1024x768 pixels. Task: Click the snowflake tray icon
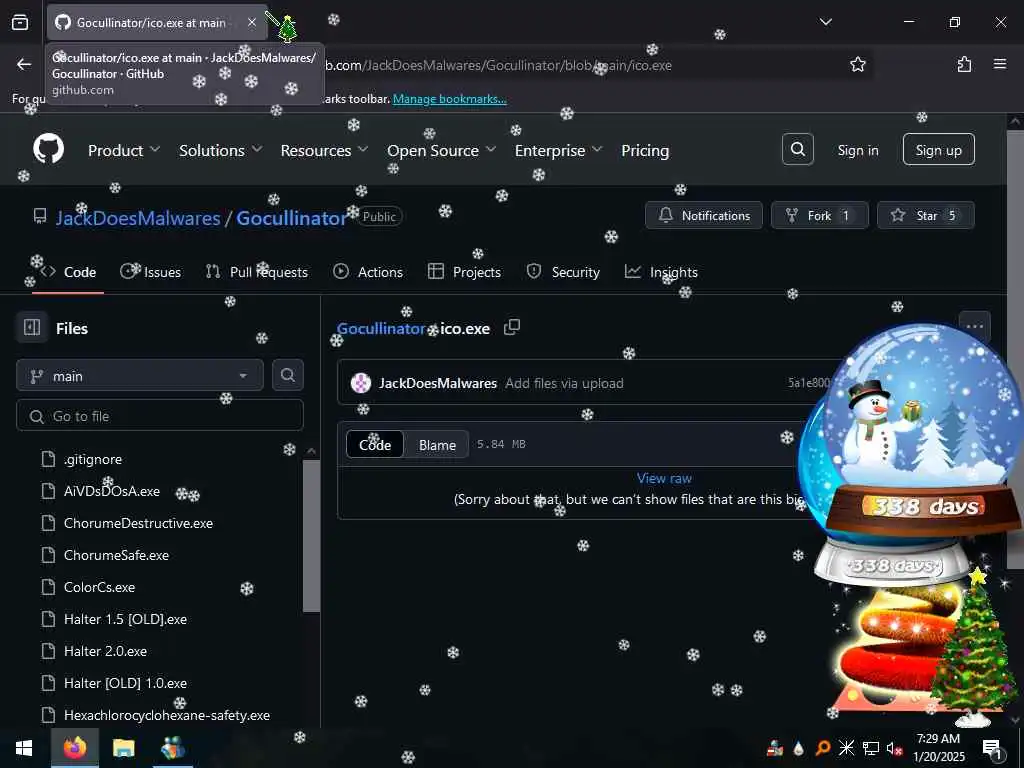[846, 748]
